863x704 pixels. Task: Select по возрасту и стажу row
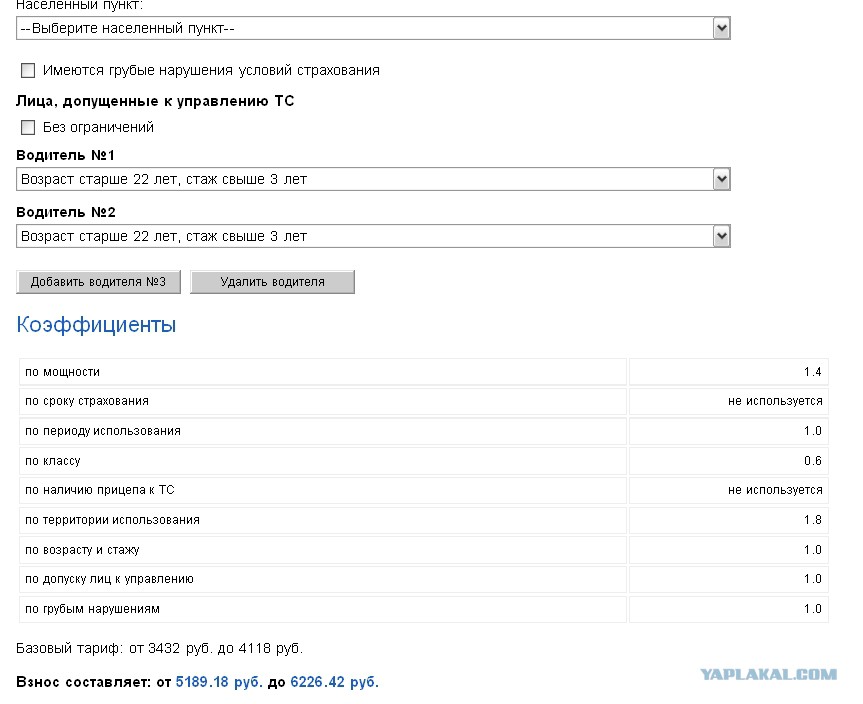(424, 550)
